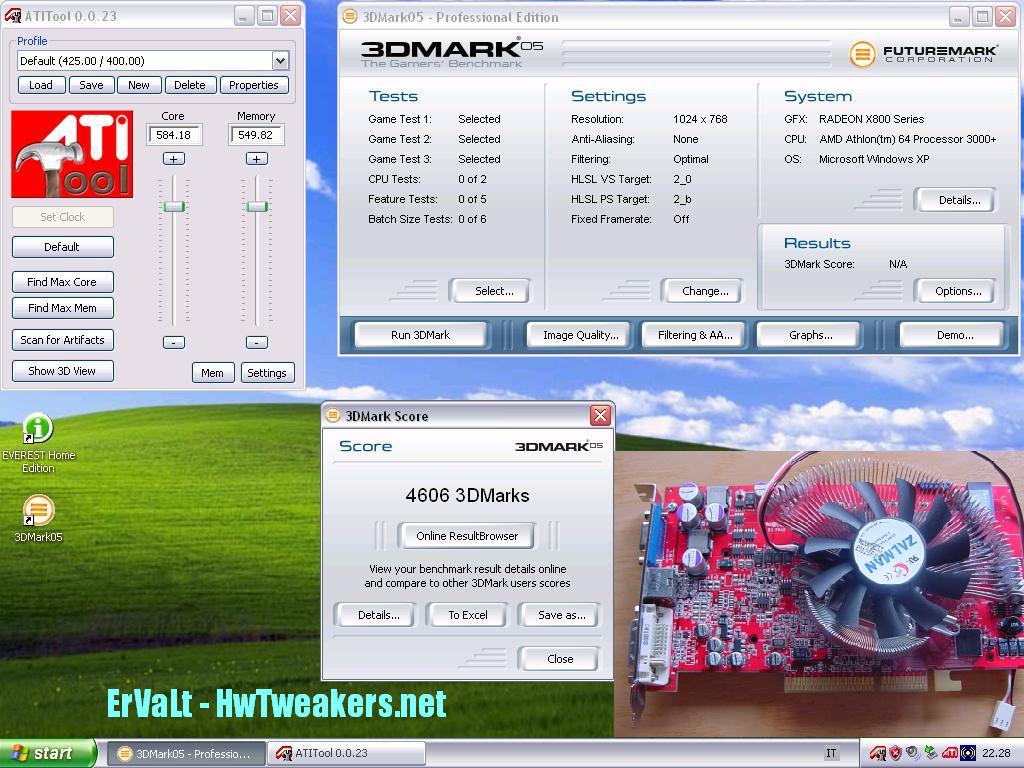The height and width of the screenshot is (768, 1024).
Task: Click Close button in score dialog
Action: 560,659
